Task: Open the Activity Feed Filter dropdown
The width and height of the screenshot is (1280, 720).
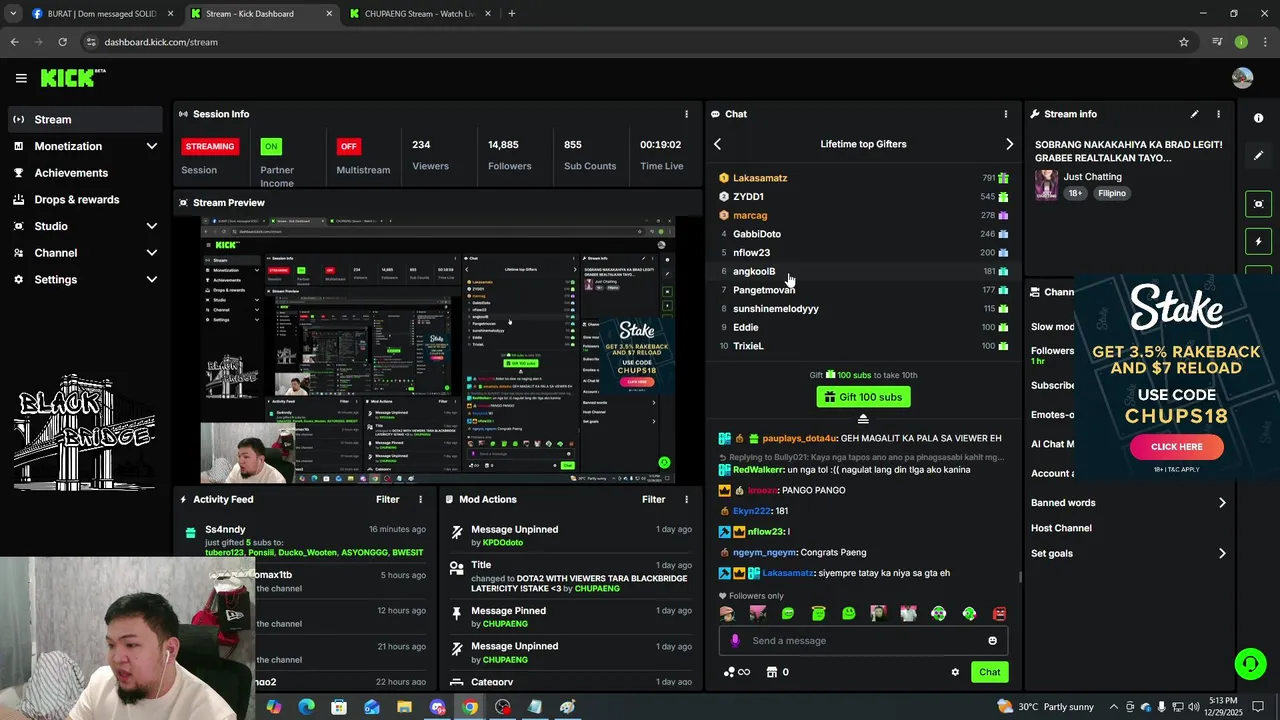Action: coord(387,499)
